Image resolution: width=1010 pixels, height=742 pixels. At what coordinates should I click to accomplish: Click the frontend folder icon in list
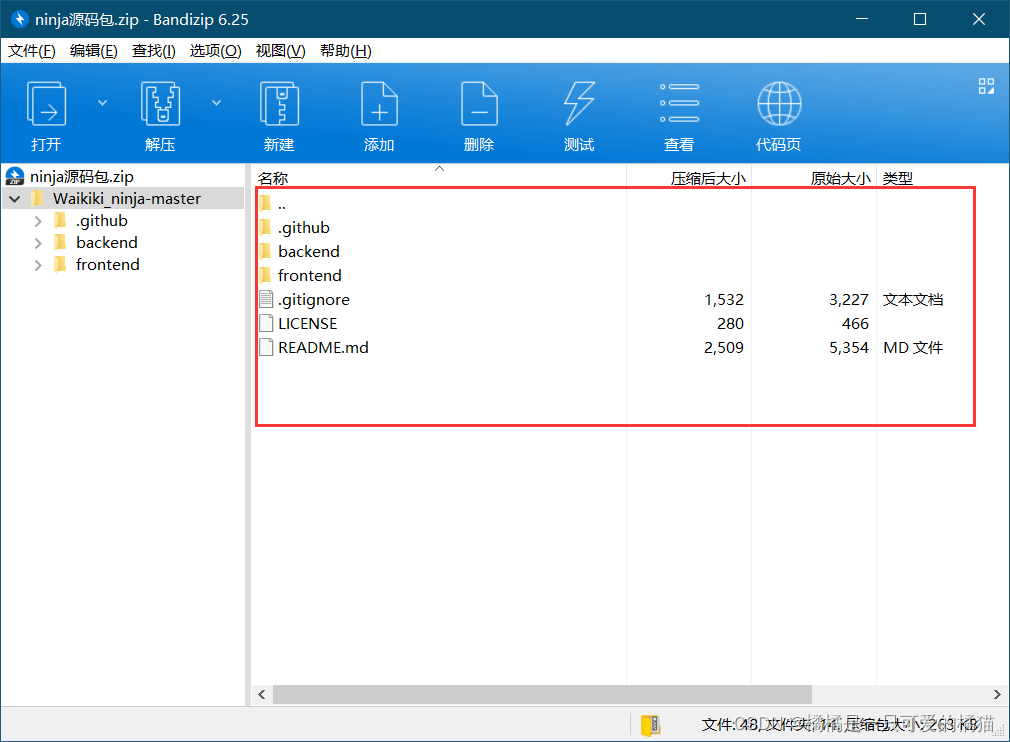coord(265,275)
